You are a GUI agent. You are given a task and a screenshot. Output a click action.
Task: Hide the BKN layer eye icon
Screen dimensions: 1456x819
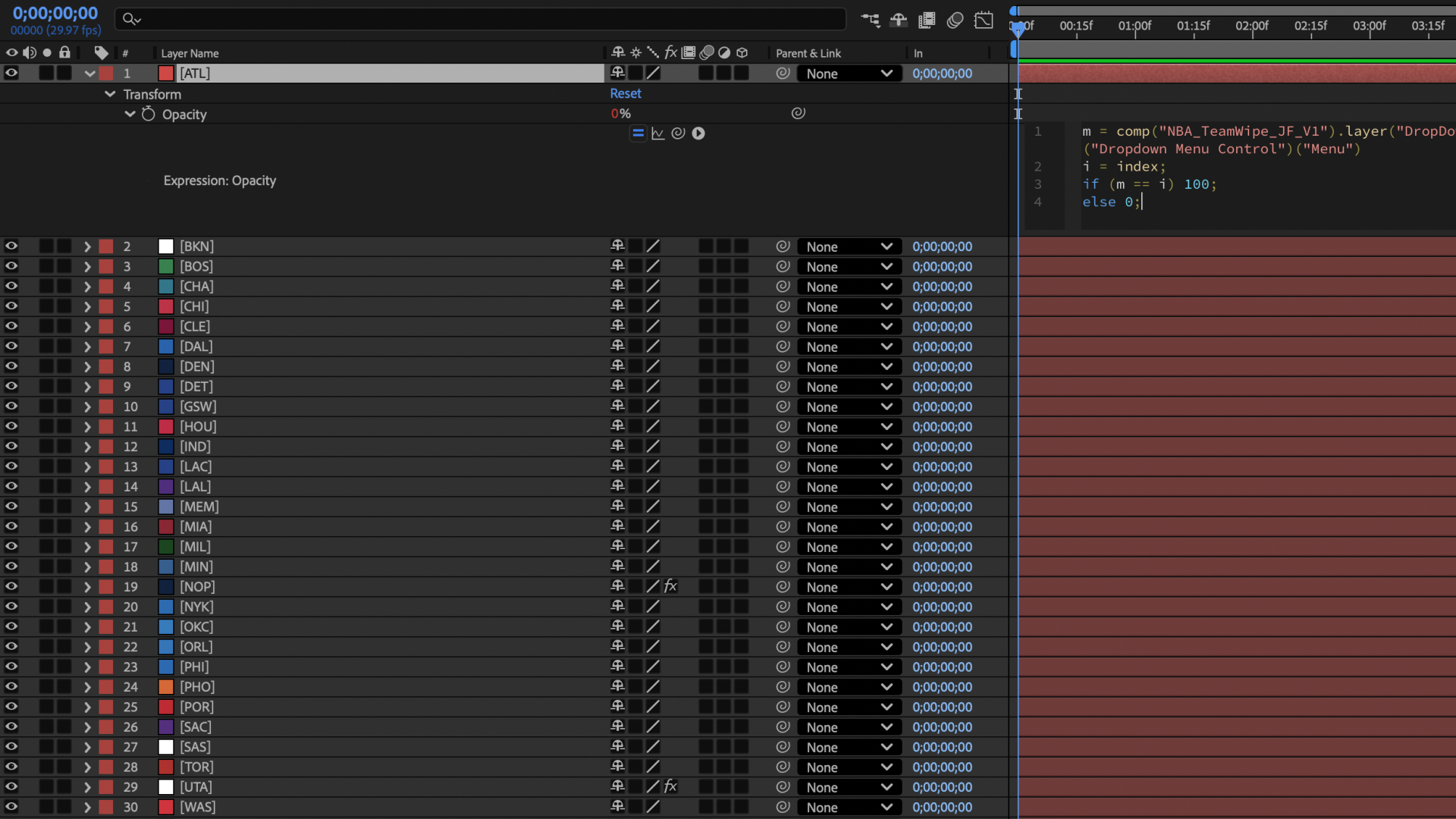point(11,246)
